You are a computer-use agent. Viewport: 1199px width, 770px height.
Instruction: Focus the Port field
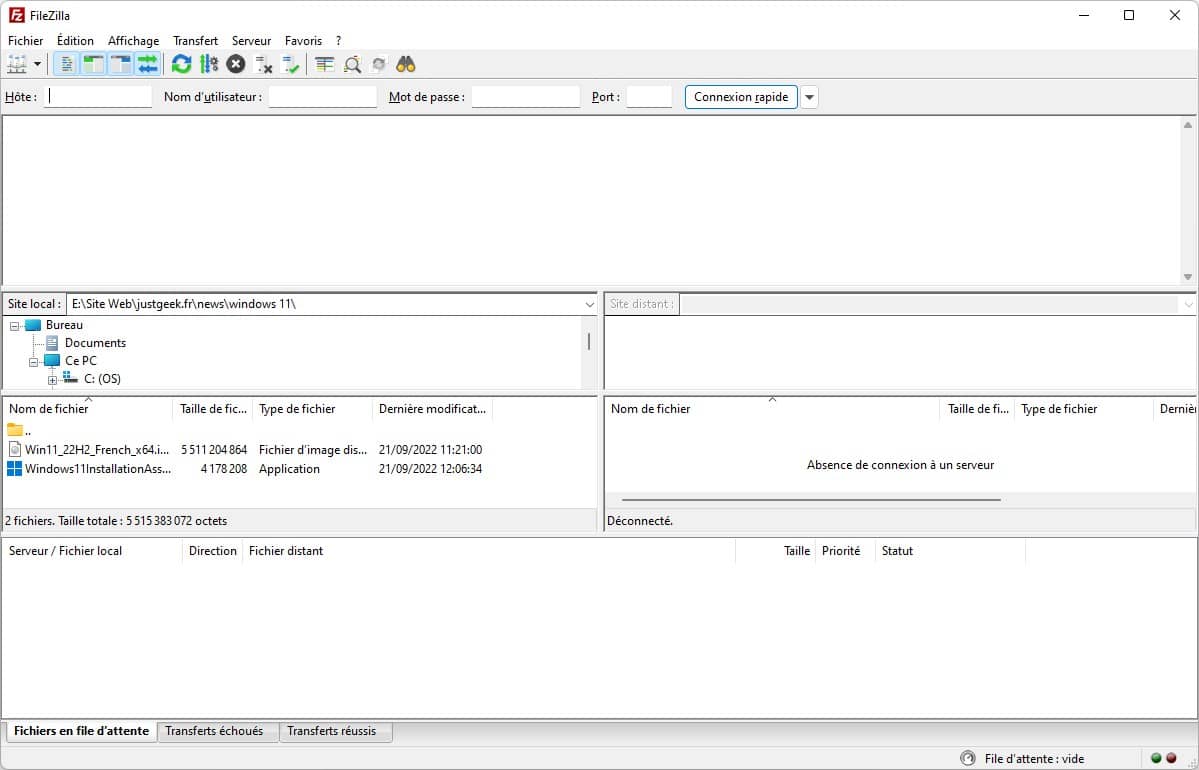649,96
